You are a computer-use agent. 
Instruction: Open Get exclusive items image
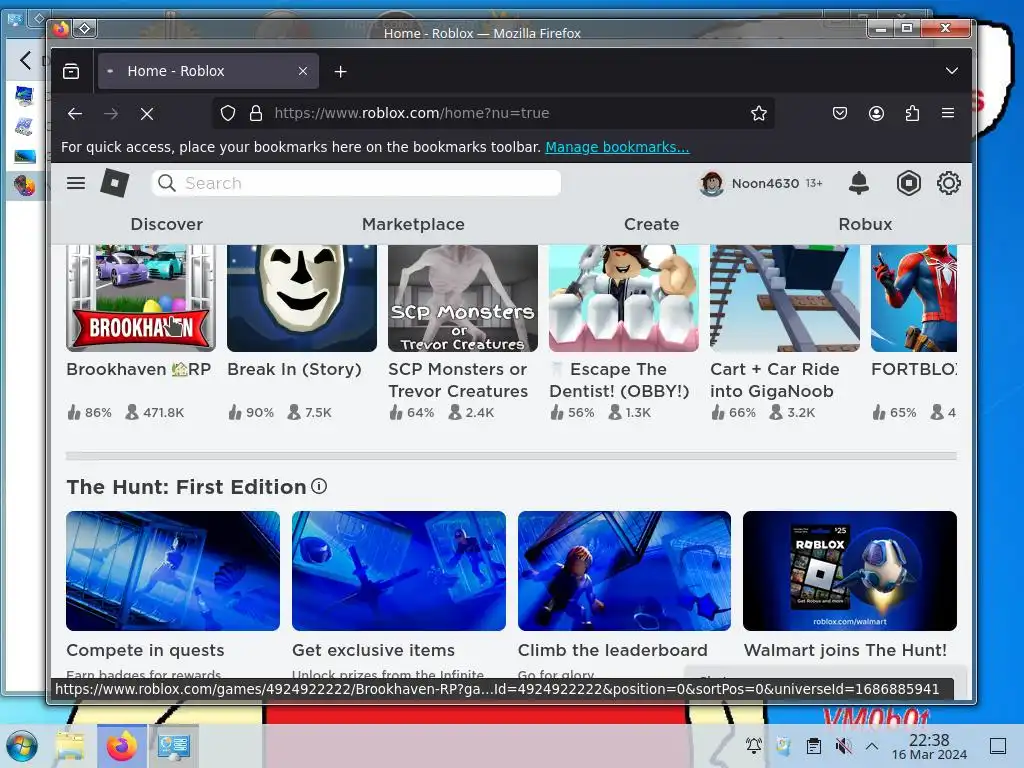tap(399, 571)
